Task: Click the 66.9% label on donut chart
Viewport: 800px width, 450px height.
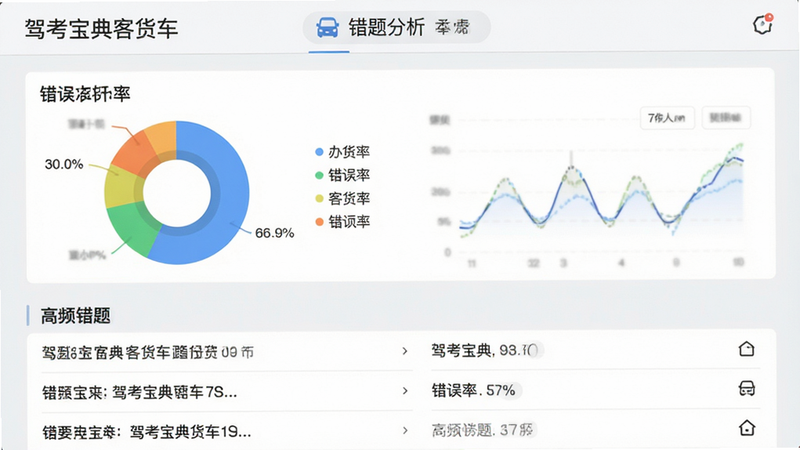Action: click(274, 233)
